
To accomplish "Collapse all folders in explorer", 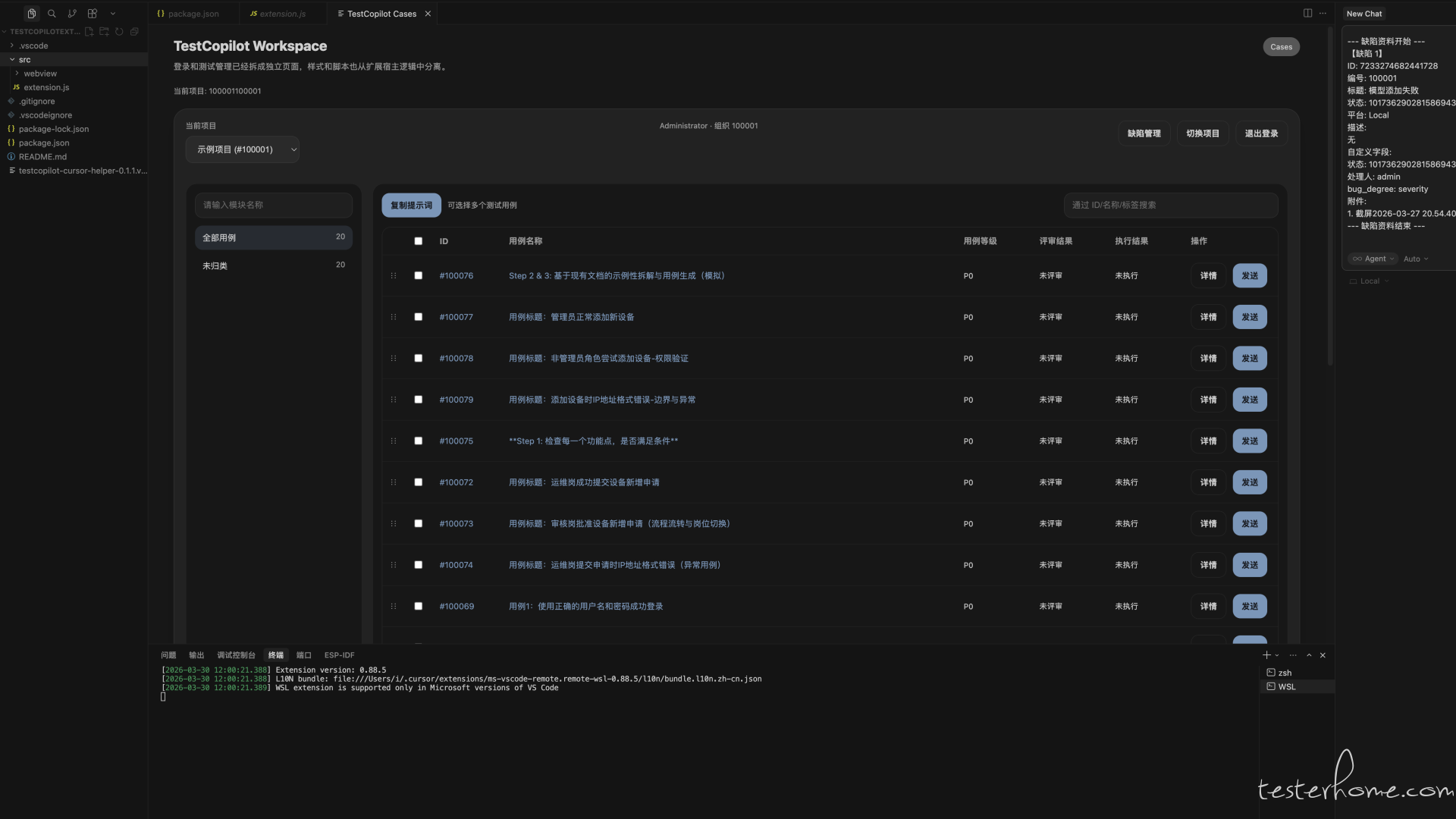I will click(x=134, y=32).
